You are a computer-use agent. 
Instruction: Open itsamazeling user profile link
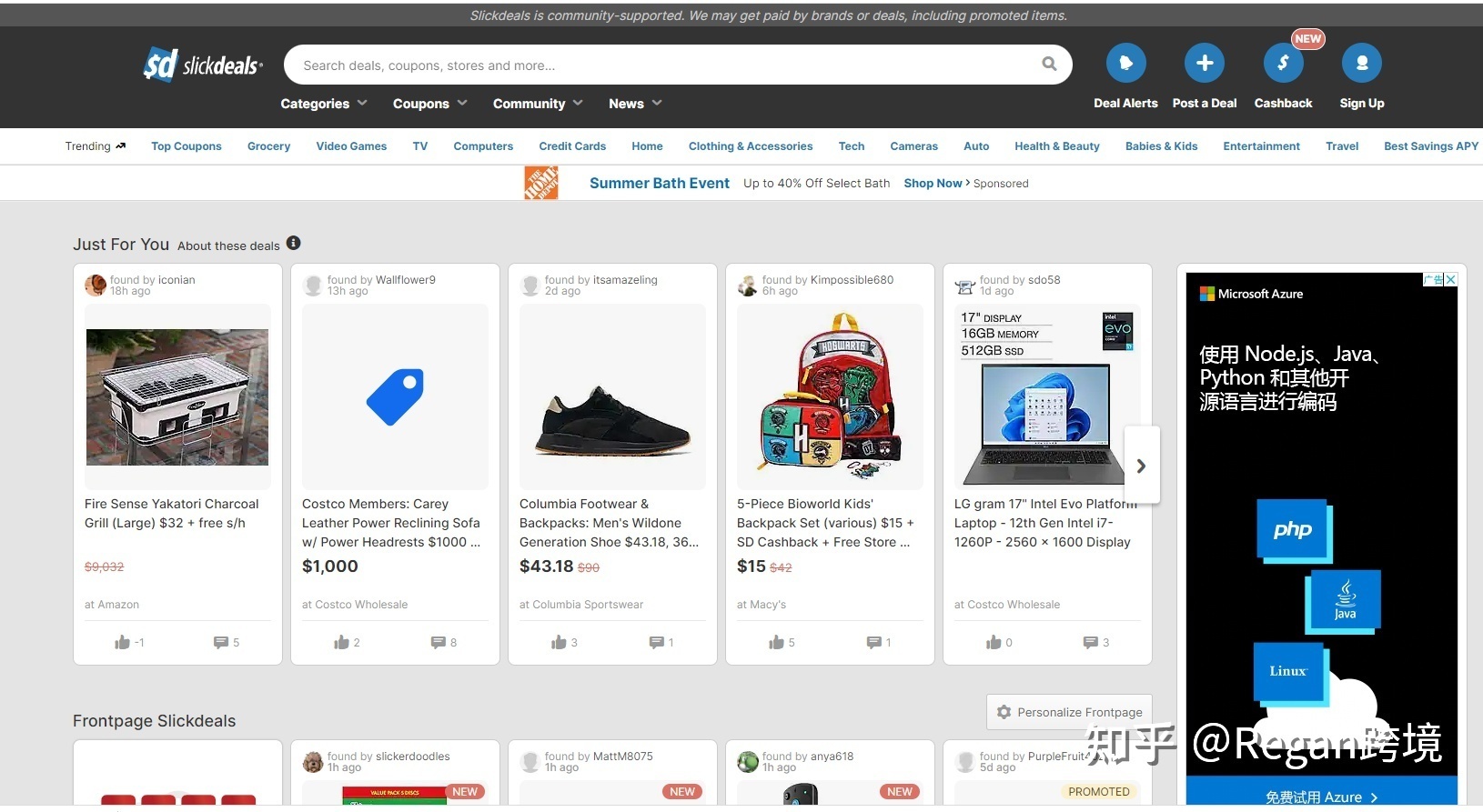pyautogui.click(x=625, y=280)
